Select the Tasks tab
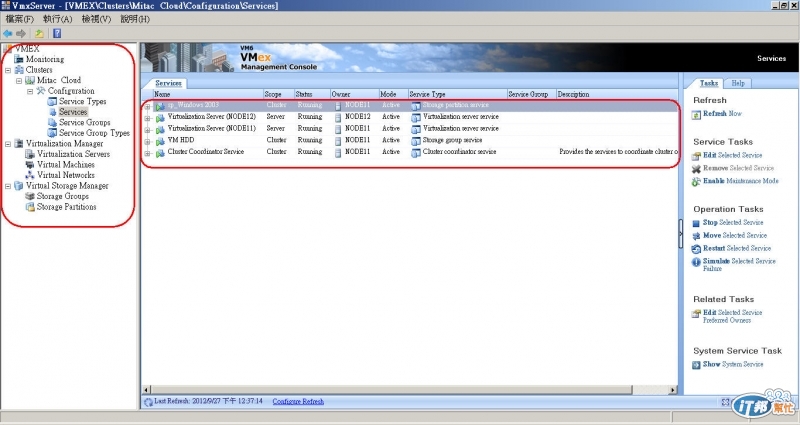Image resolution: width=800 pixels, height=425 pixels. pyautogui.click(x=709, y=83)
